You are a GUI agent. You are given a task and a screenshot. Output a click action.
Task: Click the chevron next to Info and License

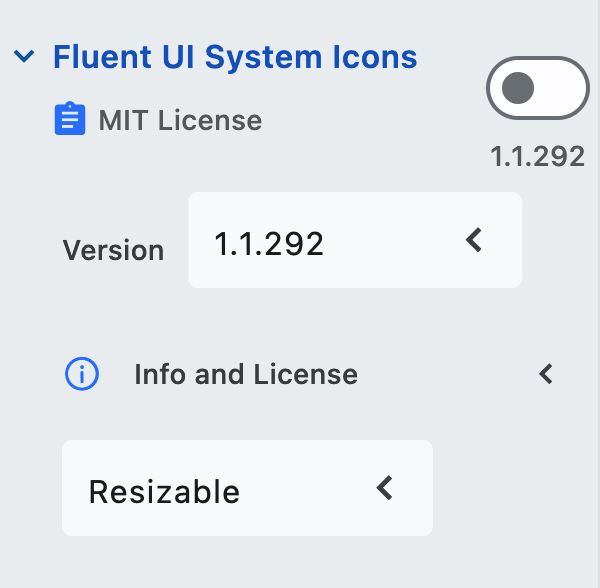(x=546, y=374)
